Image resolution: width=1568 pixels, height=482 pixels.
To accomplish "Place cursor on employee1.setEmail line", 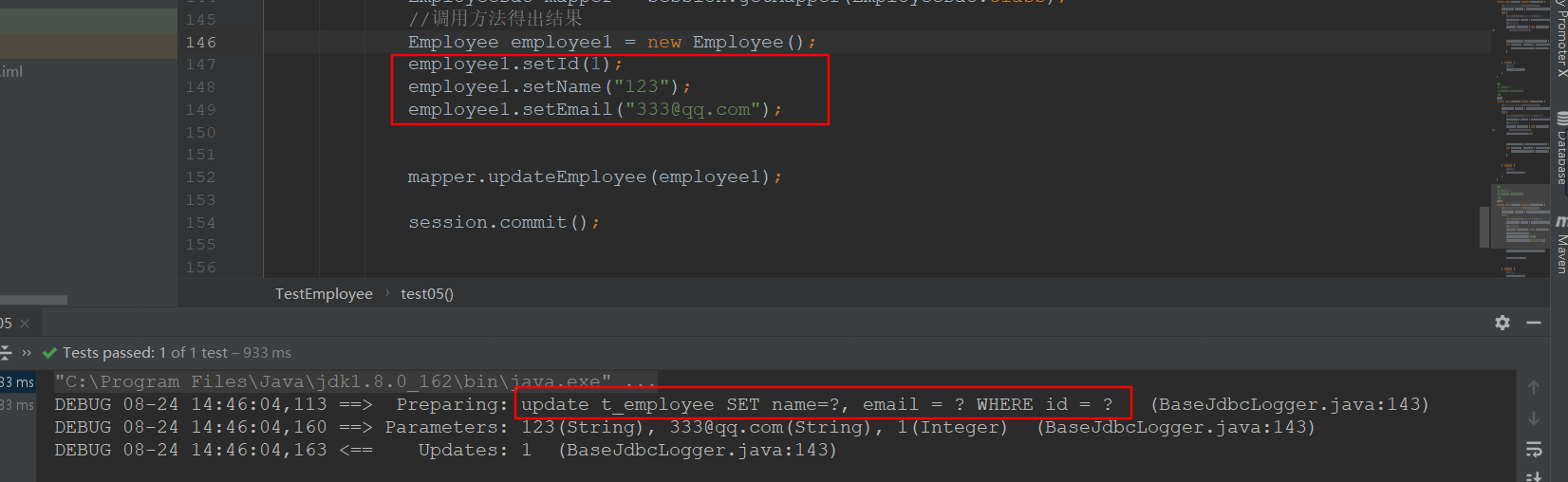I will [595, 110].
